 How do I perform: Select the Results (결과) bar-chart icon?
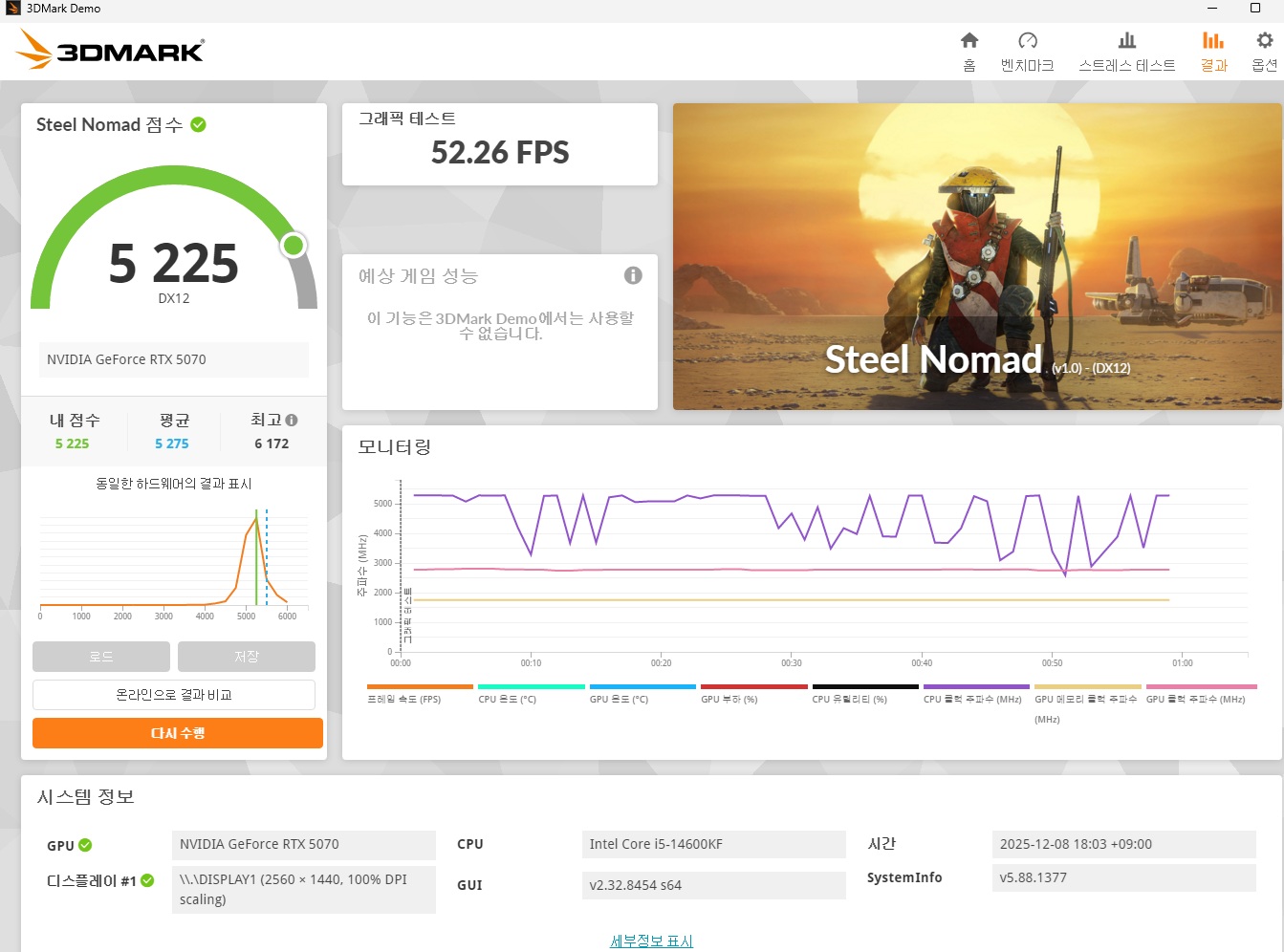coord(1212,40)
